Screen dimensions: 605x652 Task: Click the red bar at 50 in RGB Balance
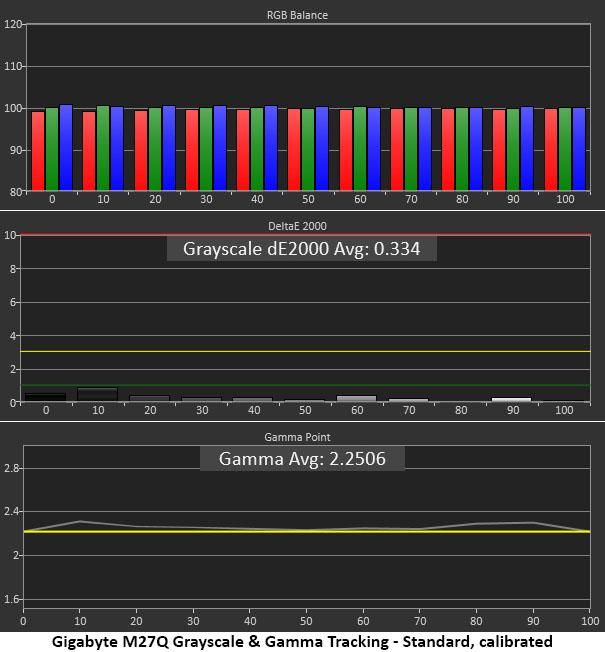pyautogui.click(x=294, y=150)
